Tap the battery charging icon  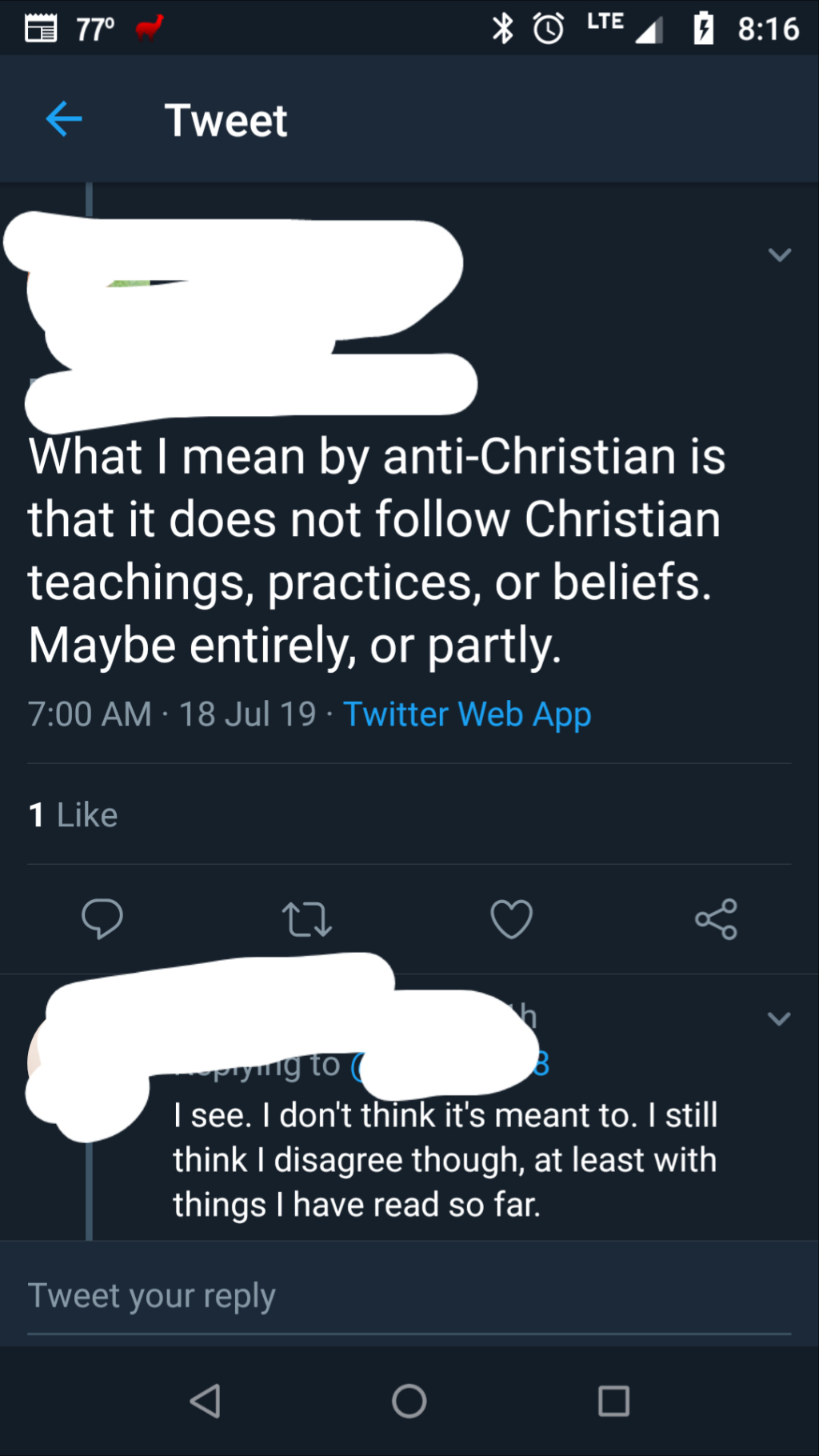[703, 29]
